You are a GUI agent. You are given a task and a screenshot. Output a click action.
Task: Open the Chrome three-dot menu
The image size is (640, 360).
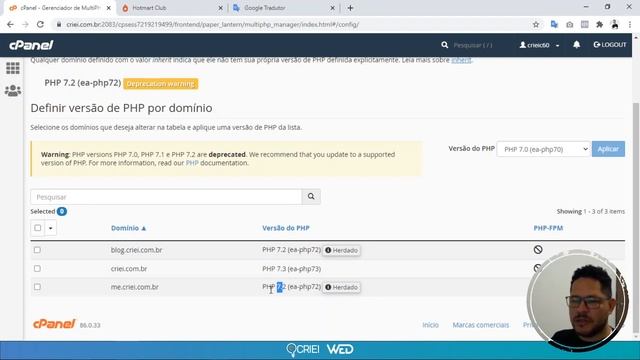point(630,24)
